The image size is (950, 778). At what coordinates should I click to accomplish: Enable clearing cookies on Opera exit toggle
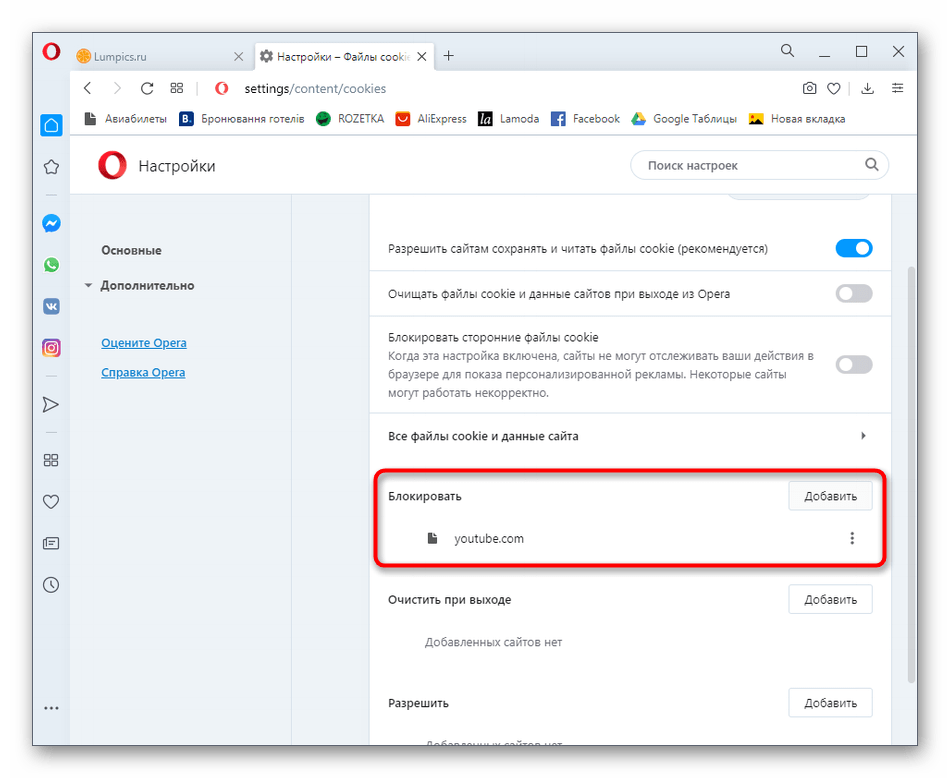(854, 294)
